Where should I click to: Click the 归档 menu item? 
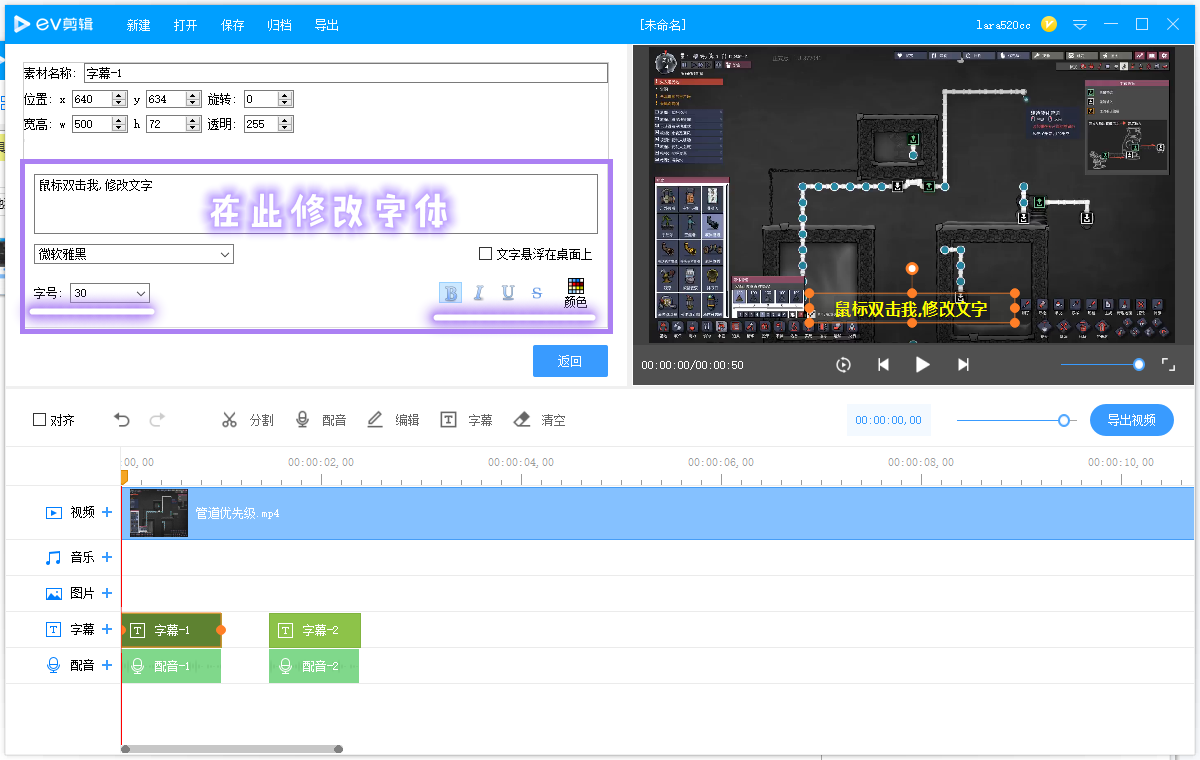coord(280,25)
